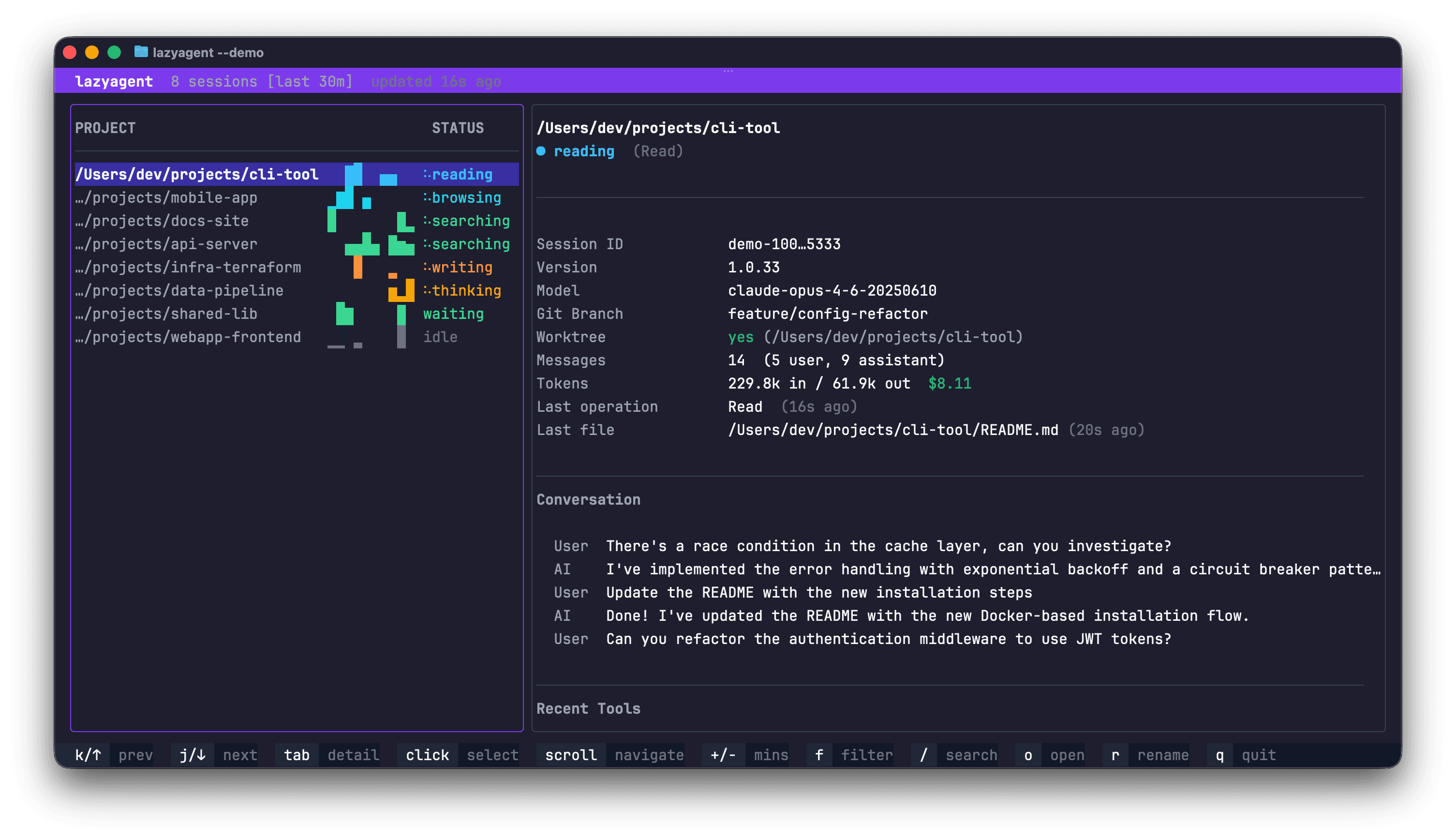Viewport: 1456px width, 840px height.
Task: Click the Model value claude-opus-4-6-20250610
Action: 832,290
